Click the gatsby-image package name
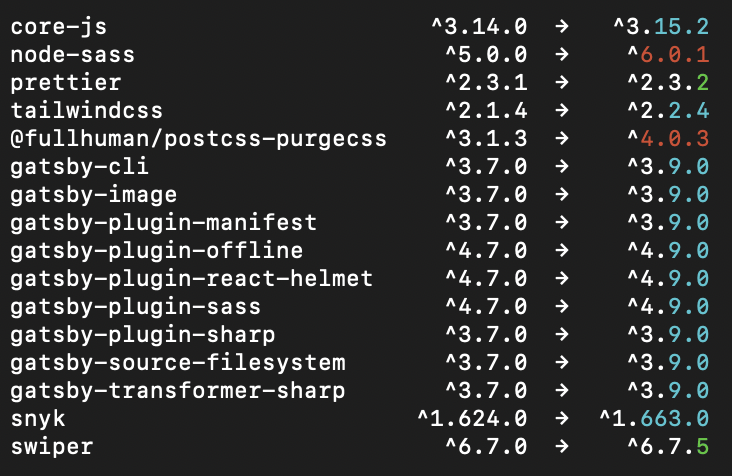 94,193
